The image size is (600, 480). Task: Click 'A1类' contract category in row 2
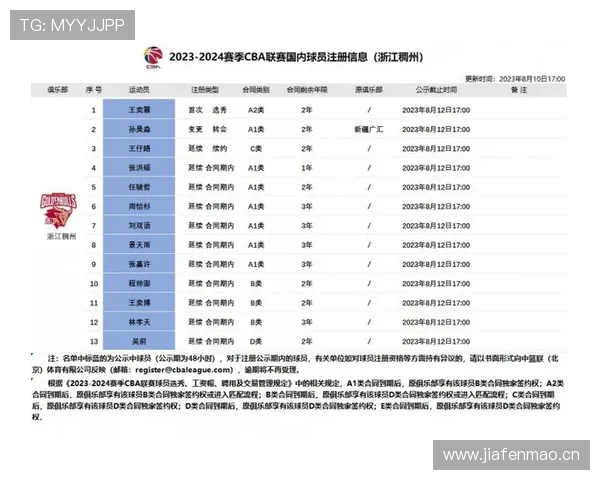[256, 129]
